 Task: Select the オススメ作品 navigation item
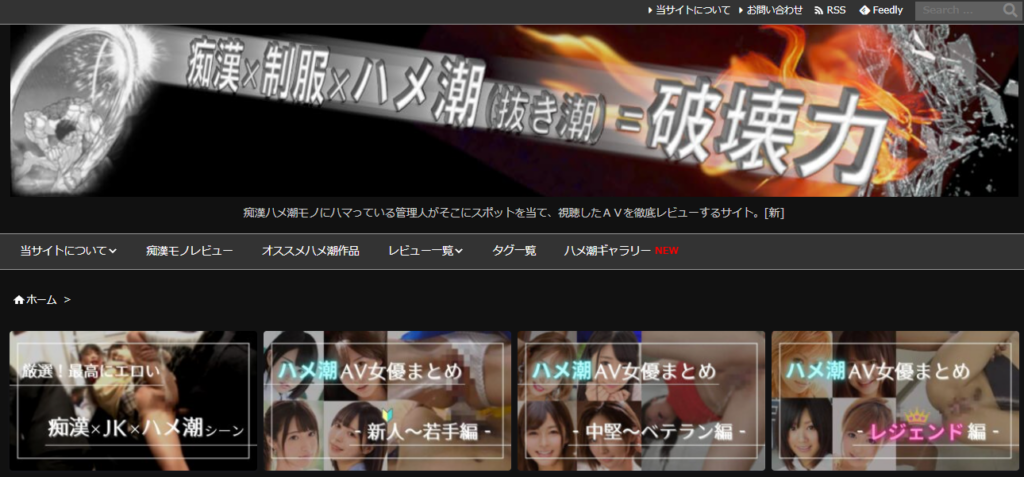coord(310,251)
